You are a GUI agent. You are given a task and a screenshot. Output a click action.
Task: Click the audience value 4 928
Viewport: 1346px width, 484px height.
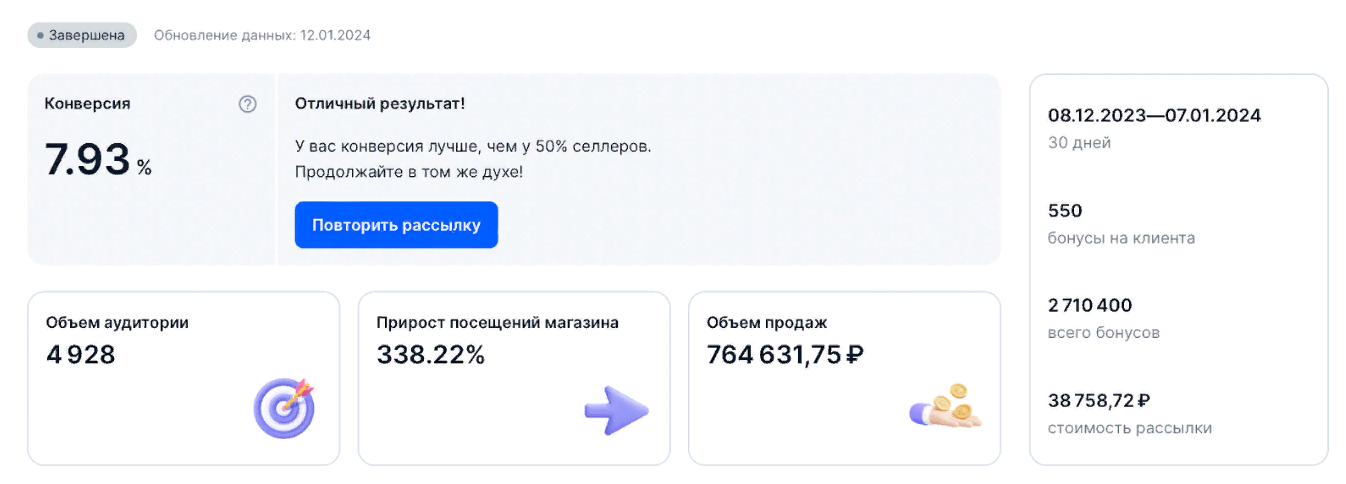pos(81,354)
